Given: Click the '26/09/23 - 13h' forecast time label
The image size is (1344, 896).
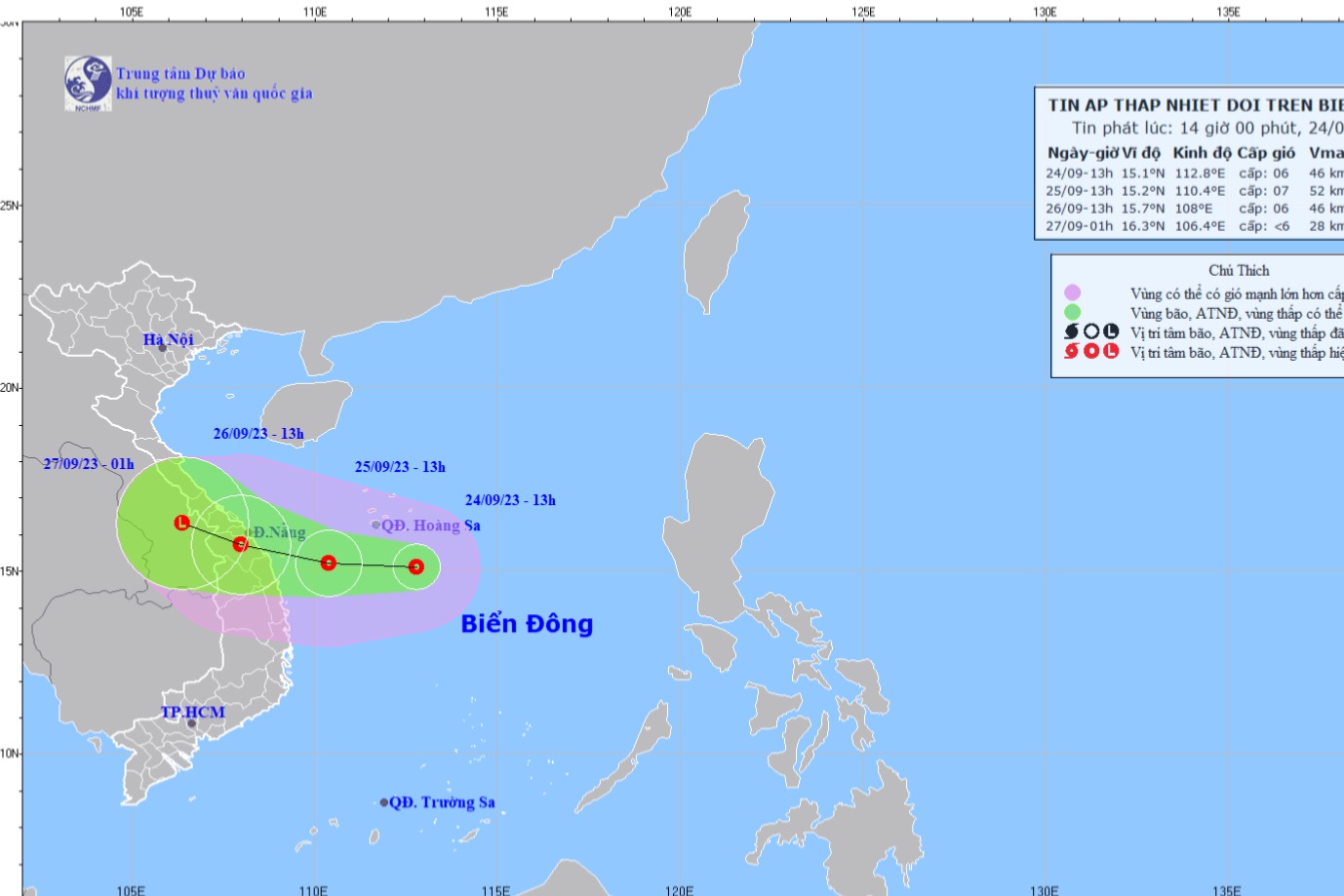Looking at the screenshot, I should 258,434.
